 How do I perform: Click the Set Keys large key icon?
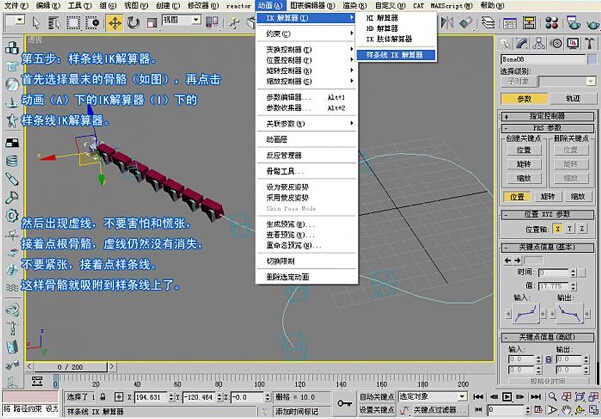coord(344,403)
